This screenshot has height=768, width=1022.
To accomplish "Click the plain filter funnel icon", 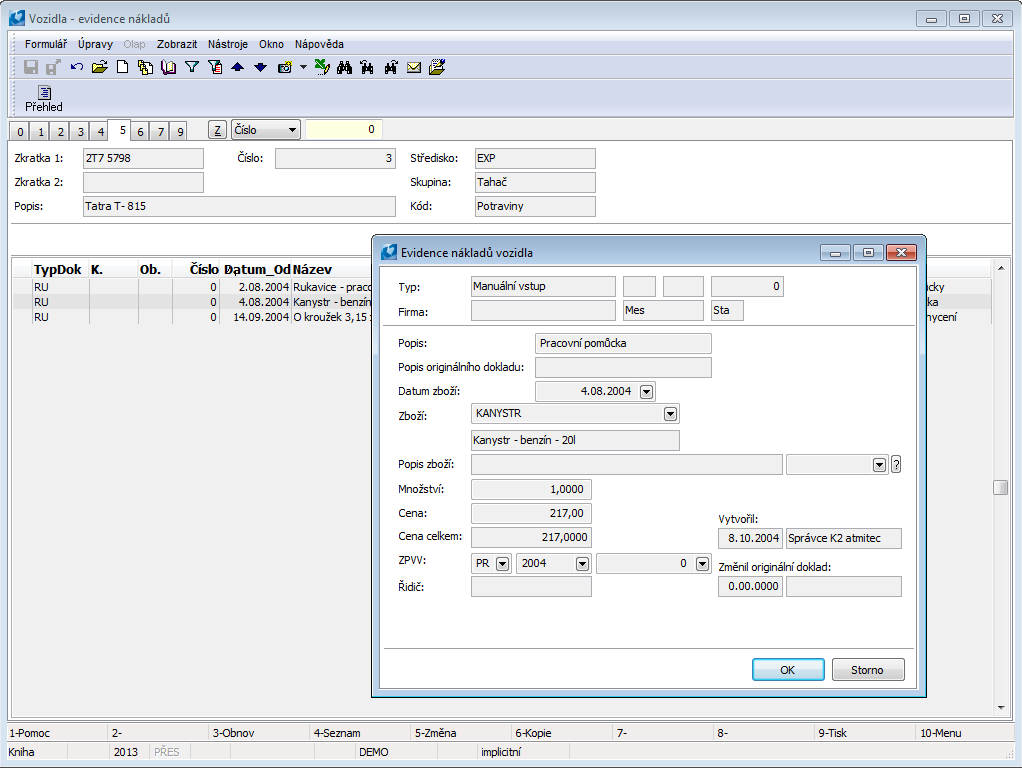I will point(192,68).
